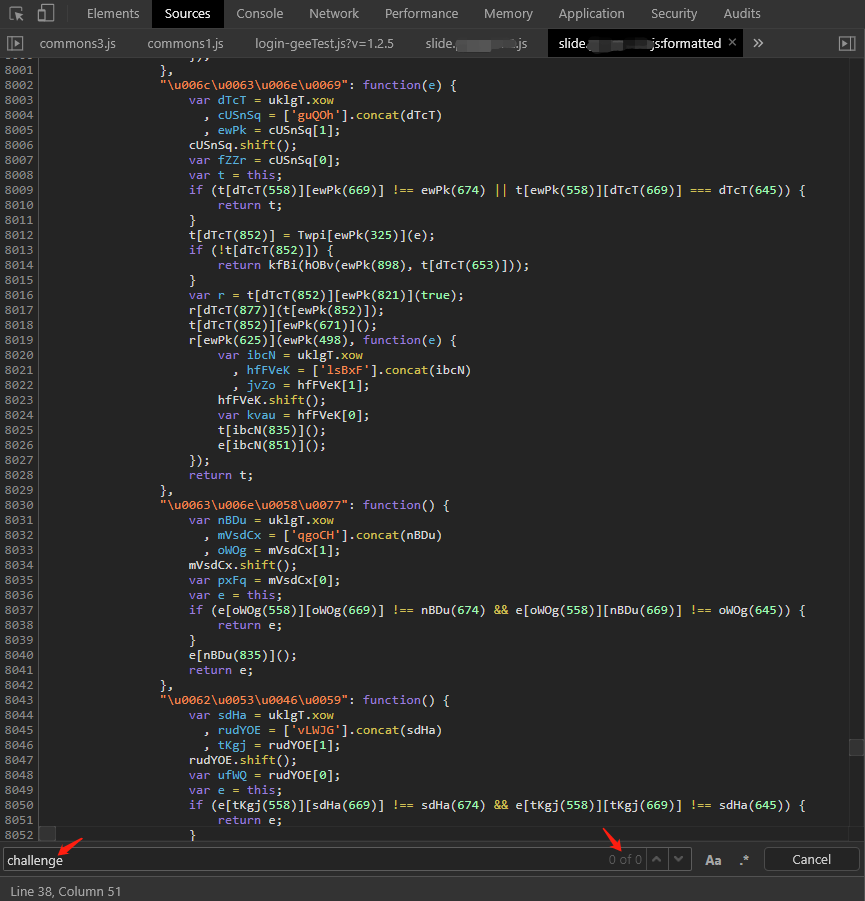The height and width of the screenshot is (901, 865).
Task: Open the Memory tab
Action: 508,13
